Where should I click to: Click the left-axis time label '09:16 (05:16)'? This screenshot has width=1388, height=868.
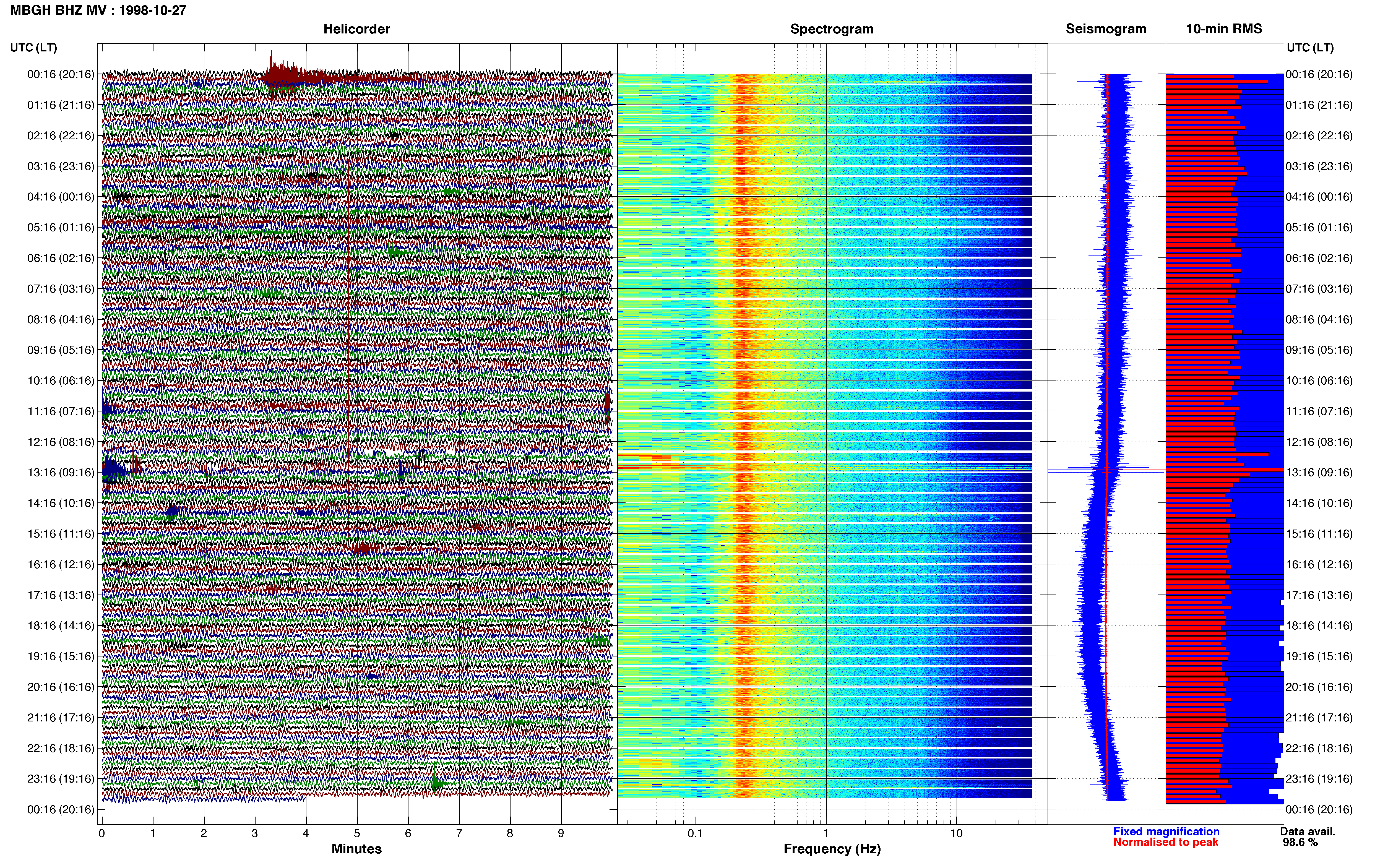pyautogui.click(x=61, y=350)
